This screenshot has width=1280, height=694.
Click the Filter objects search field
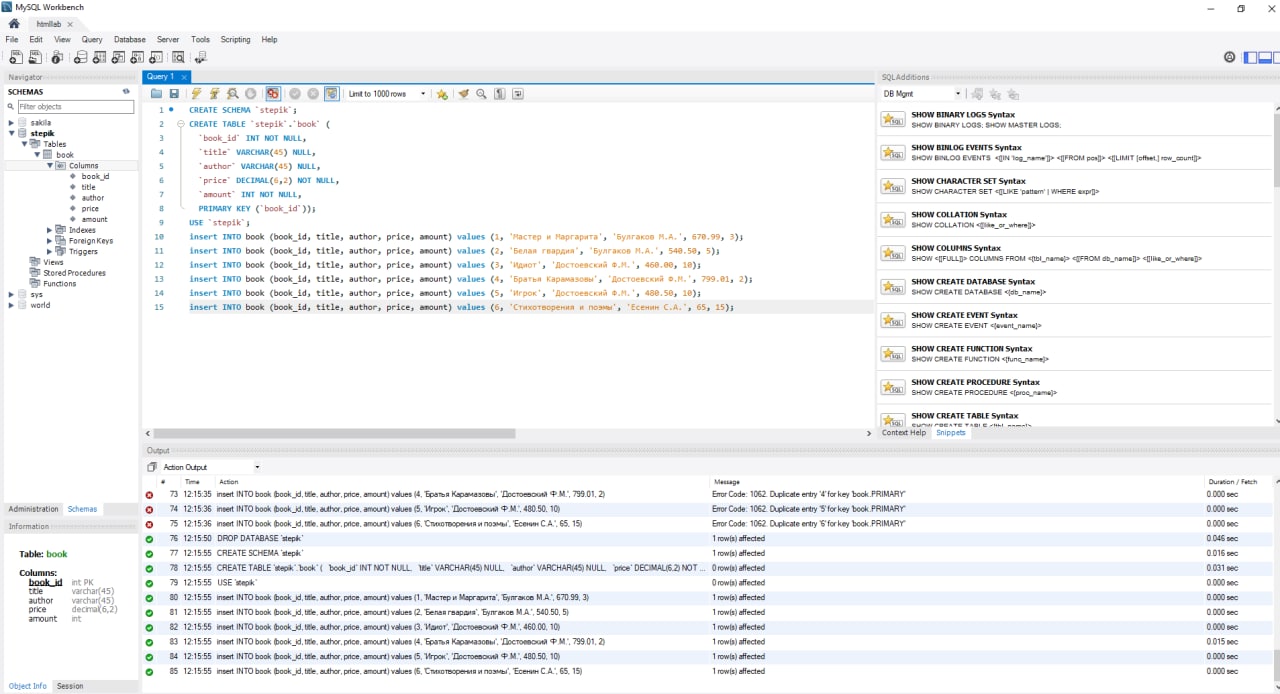[74, 106]
